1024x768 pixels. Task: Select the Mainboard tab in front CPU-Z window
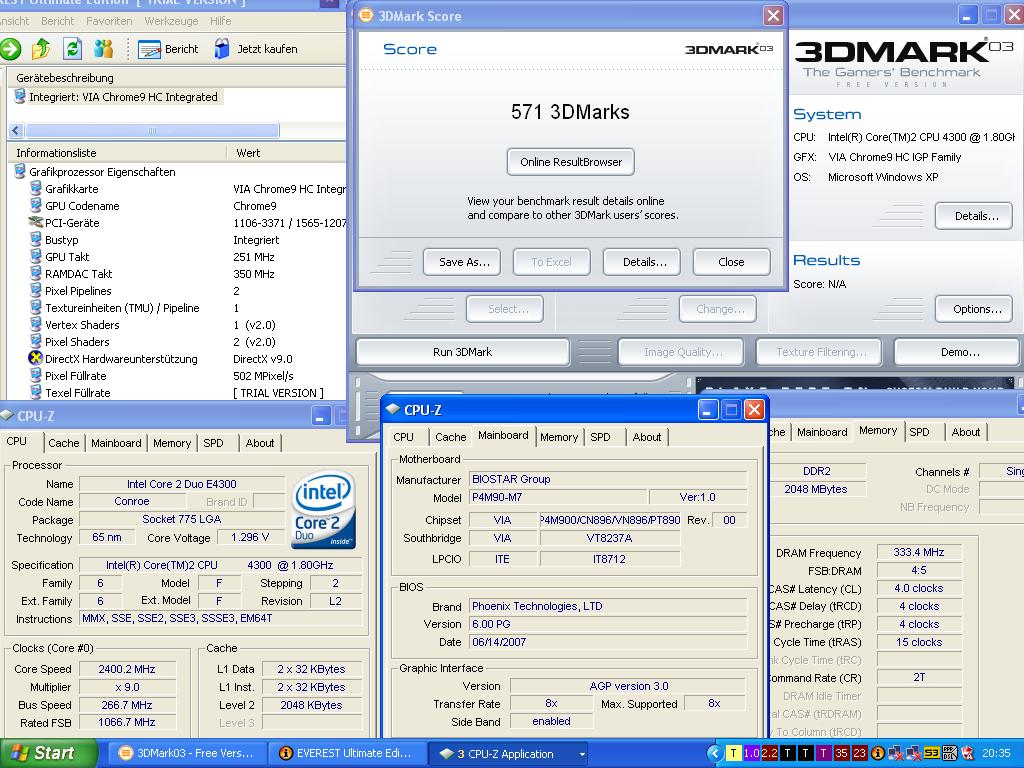(503, 436)
